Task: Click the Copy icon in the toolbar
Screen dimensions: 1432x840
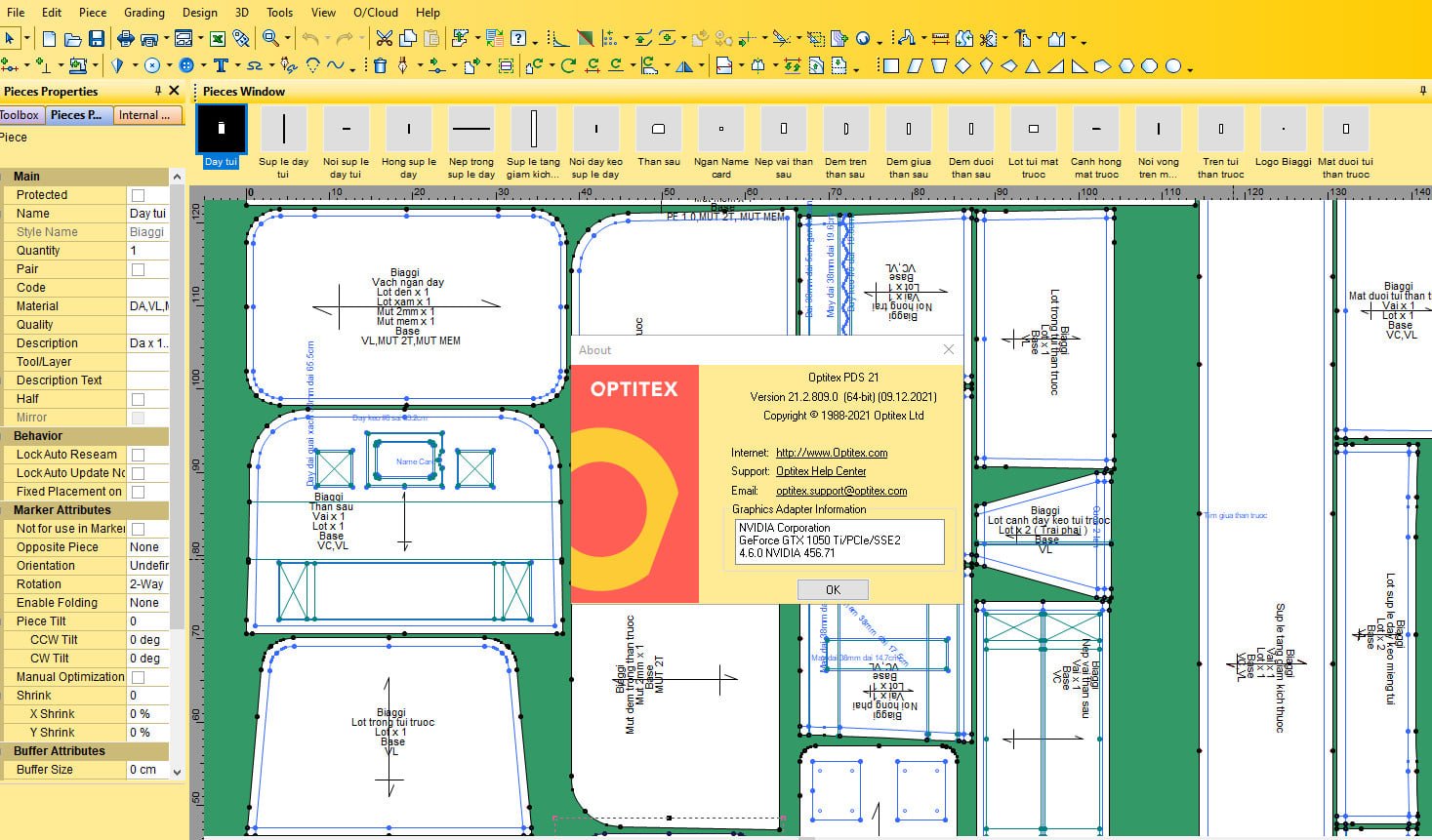Action: [x=407, y=39]
